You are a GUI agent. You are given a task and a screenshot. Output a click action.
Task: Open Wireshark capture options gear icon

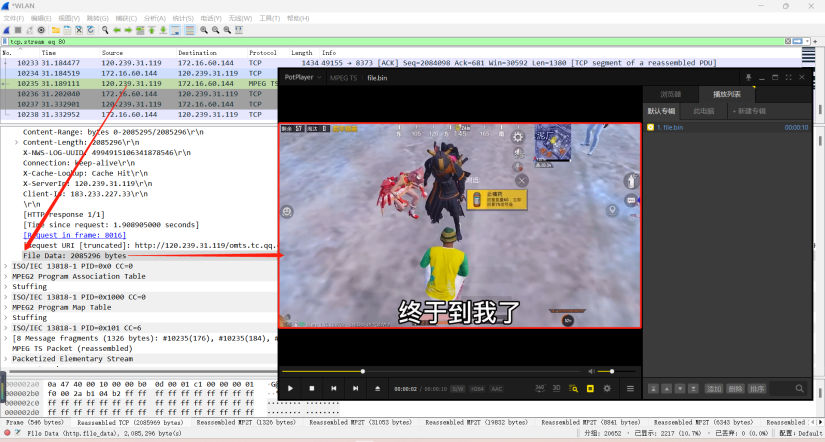pyautogui.click(x=41, y=30)
